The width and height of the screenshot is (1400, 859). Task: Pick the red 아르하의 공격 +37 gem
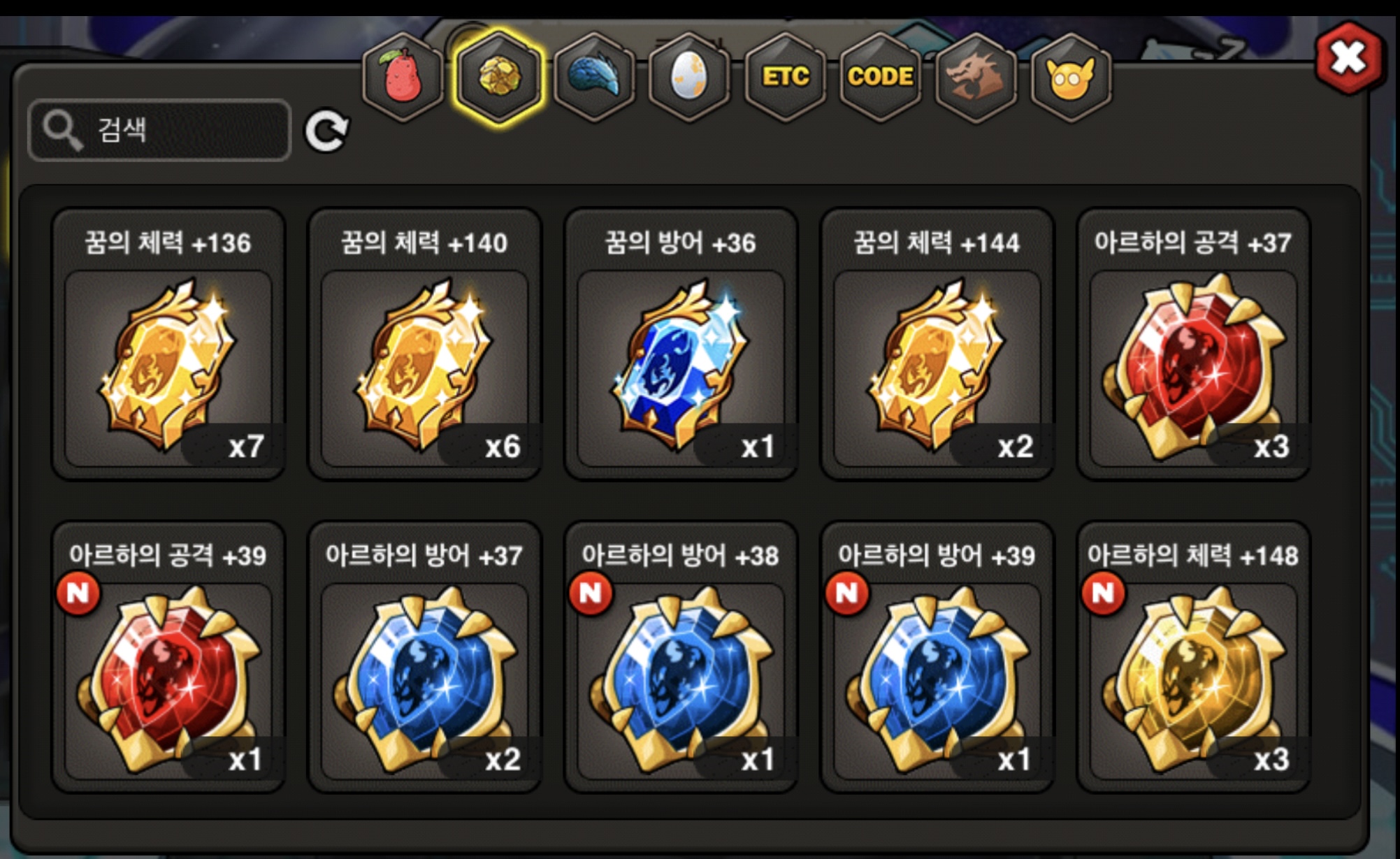point(1193,344)
